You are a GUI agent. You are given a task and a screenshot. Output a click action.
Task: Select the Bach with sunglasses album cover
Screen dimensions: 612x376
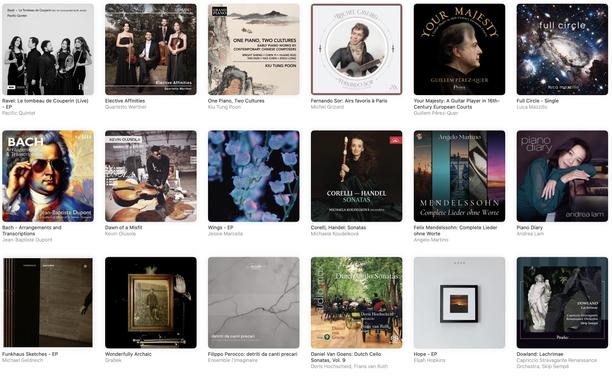48,176
